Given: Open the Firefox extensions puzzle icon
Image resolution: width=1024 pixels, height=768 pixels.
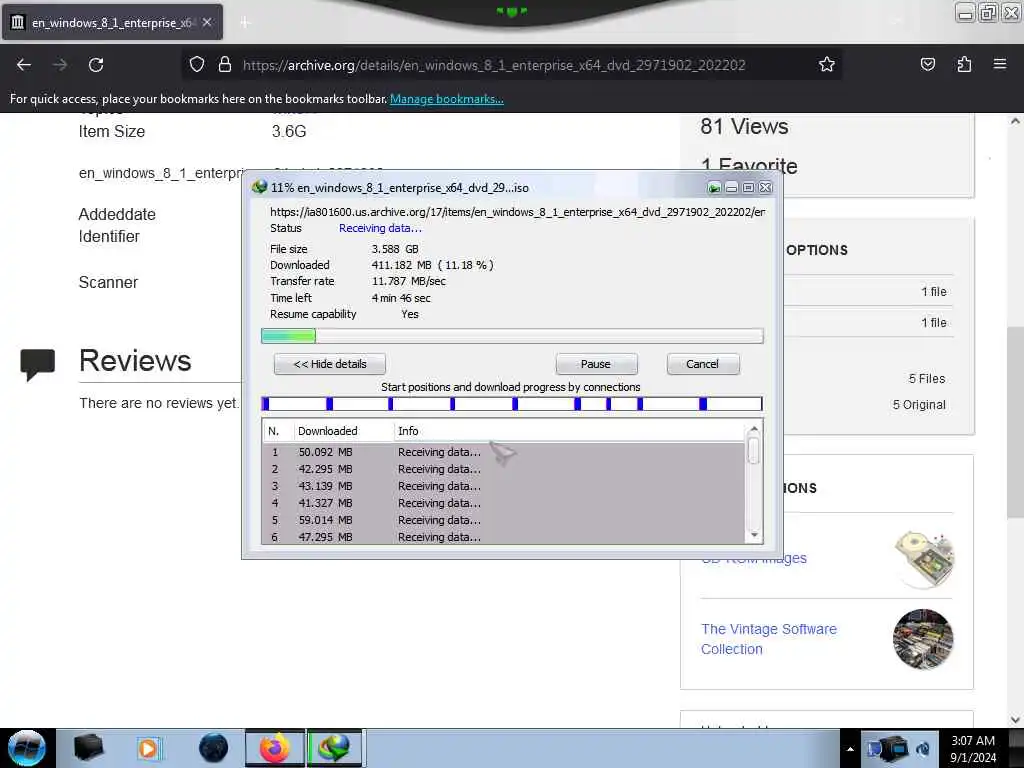Looking at the screenshot, I should 964,64.
